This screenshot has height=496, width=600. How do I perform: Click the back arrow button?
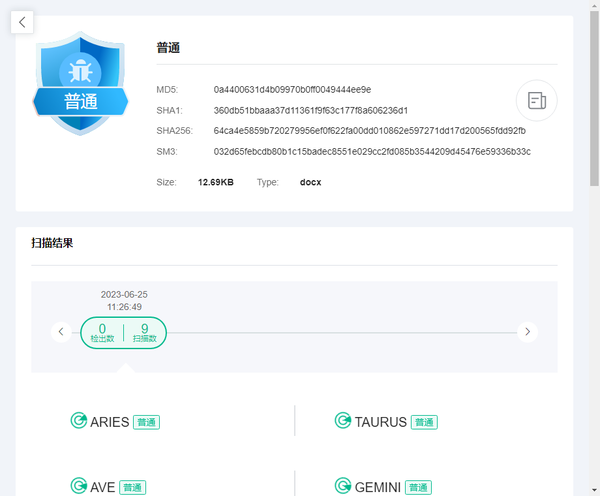click(x=23, y=22)
